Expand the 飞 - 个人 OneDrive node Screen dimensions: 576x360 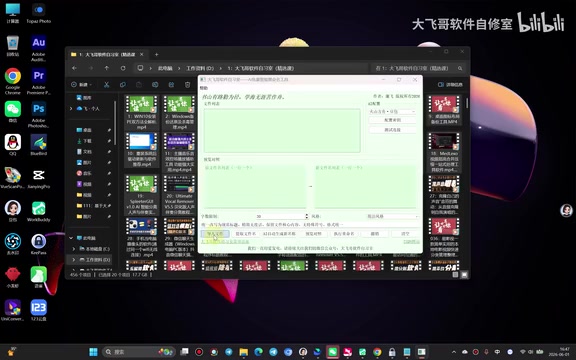tap(71, 109)
